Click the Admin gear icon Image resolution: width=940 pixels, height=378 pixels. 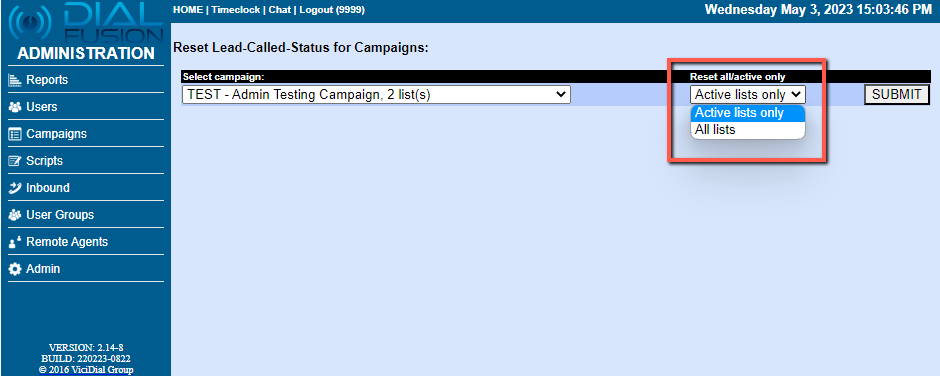[x=15, y=269]
